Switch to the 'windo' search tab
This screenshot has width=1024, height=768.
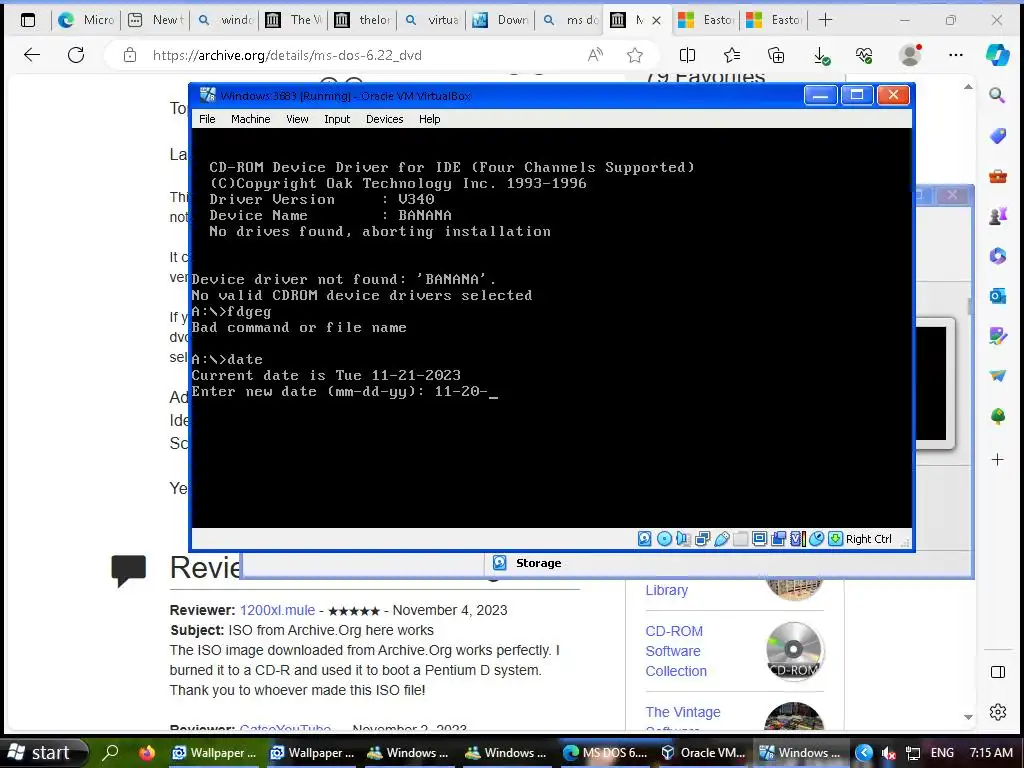(x=225, y=20)
